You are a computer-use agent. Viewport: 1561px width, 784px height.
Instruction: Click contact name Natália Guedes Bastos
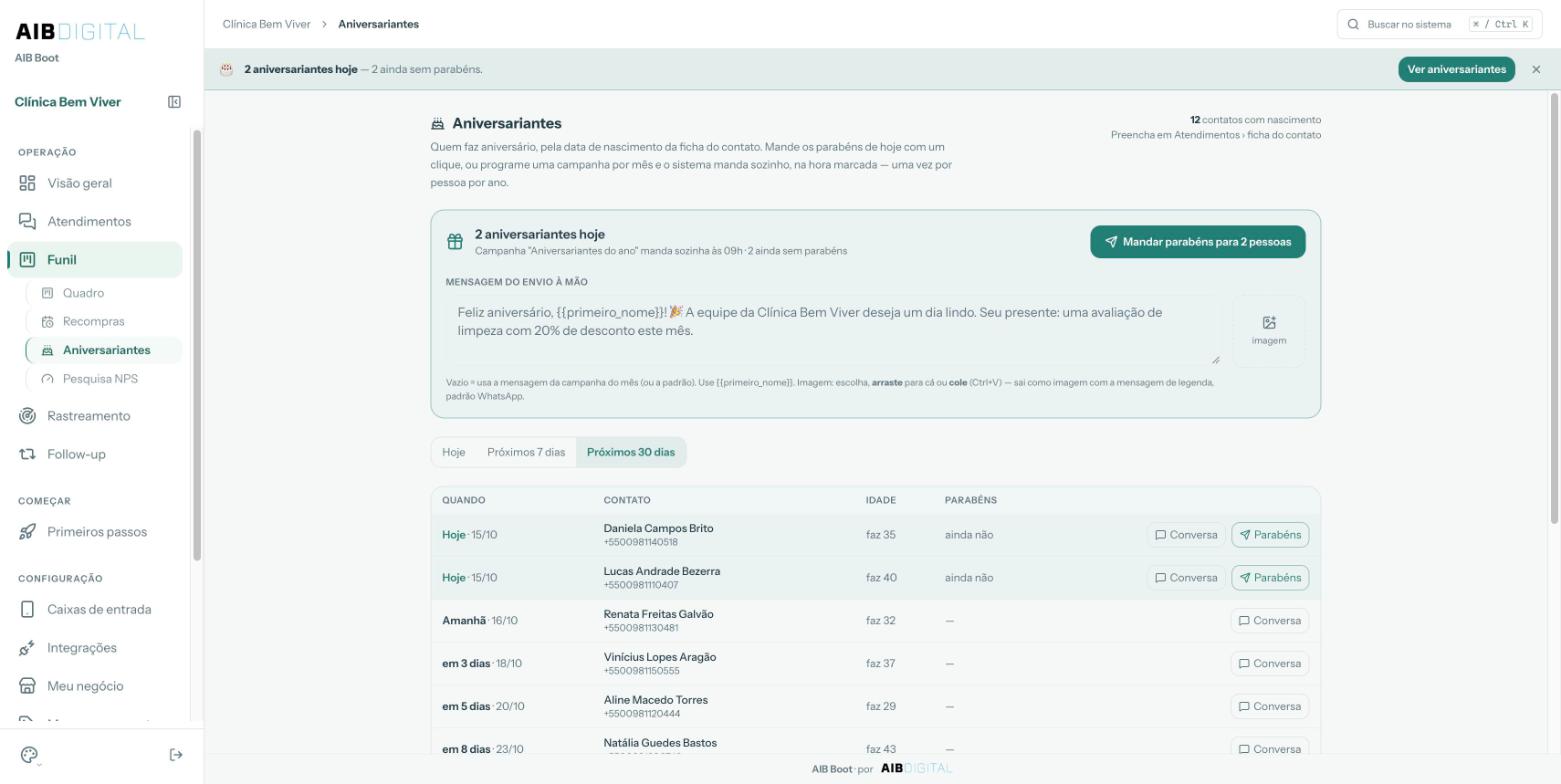pos(660,743)
